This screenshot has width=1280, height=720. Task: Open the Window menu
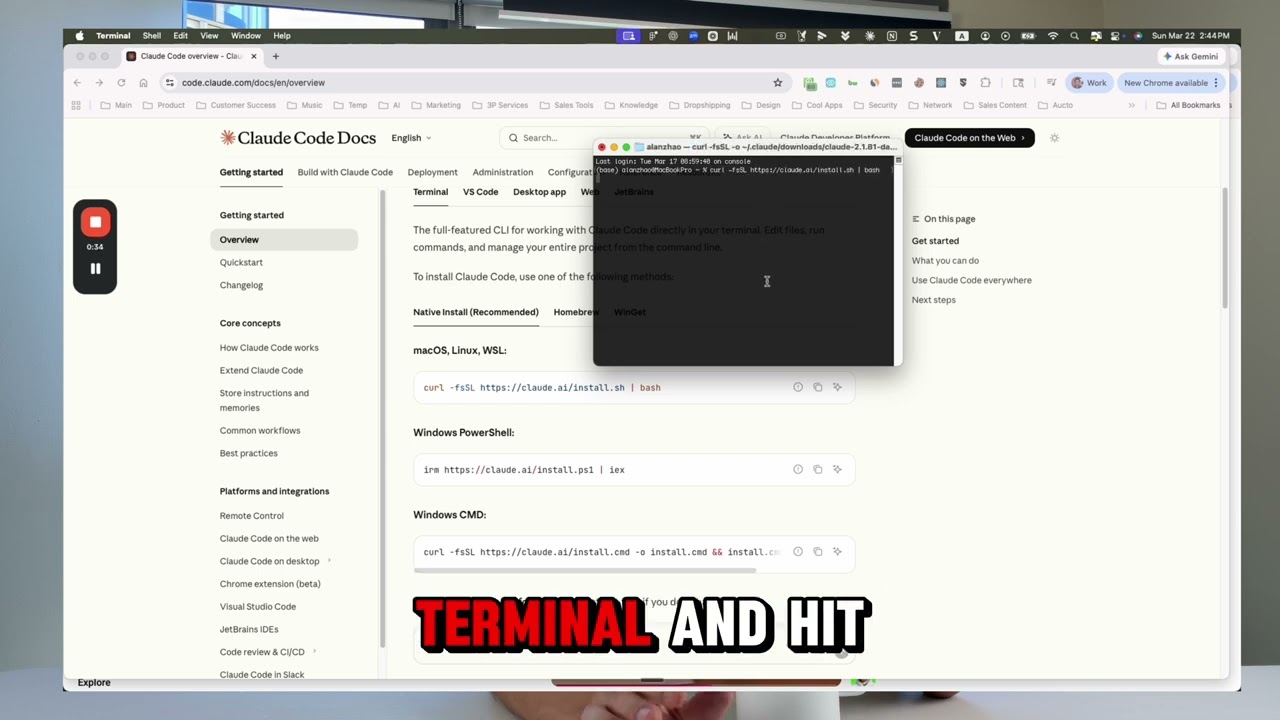245,36
